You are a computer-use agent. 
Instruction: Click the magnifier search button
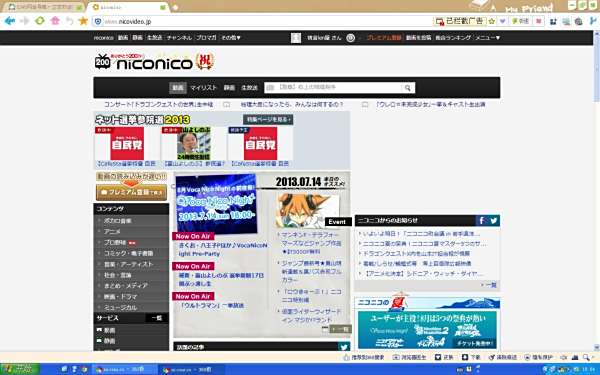tap(408, 88)
